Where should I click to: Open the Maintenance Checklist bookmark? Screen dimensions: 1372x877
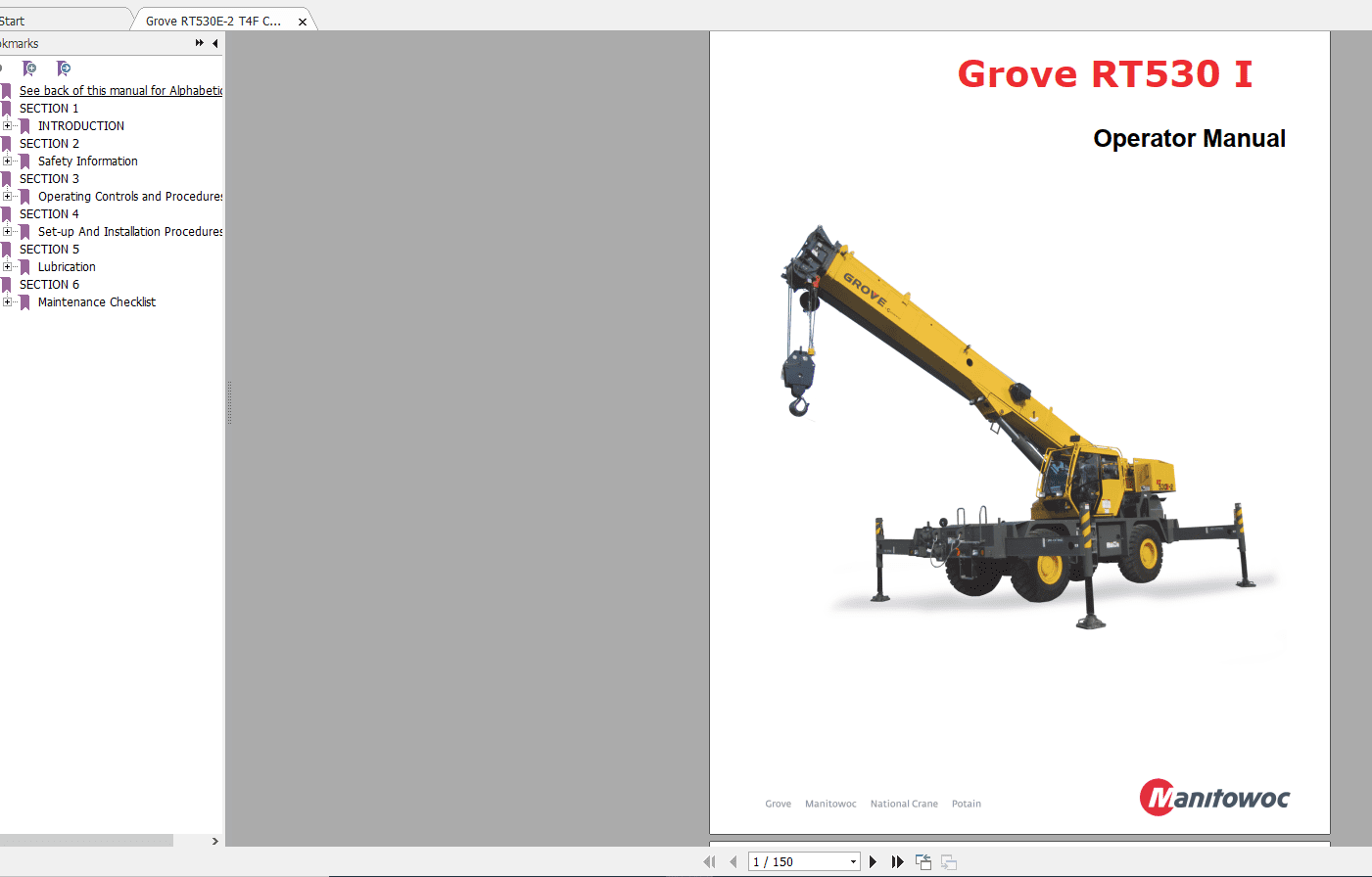point(97,301)
